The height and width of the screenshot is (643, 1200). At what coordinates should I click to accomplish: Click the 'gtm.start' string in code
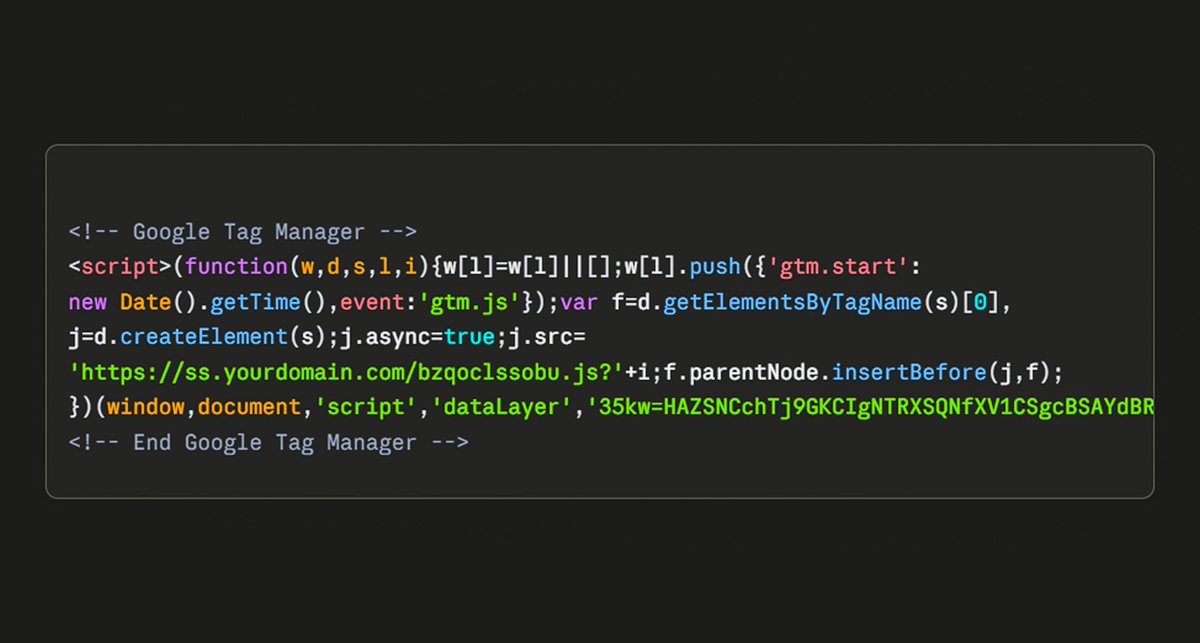coord(838,267)
